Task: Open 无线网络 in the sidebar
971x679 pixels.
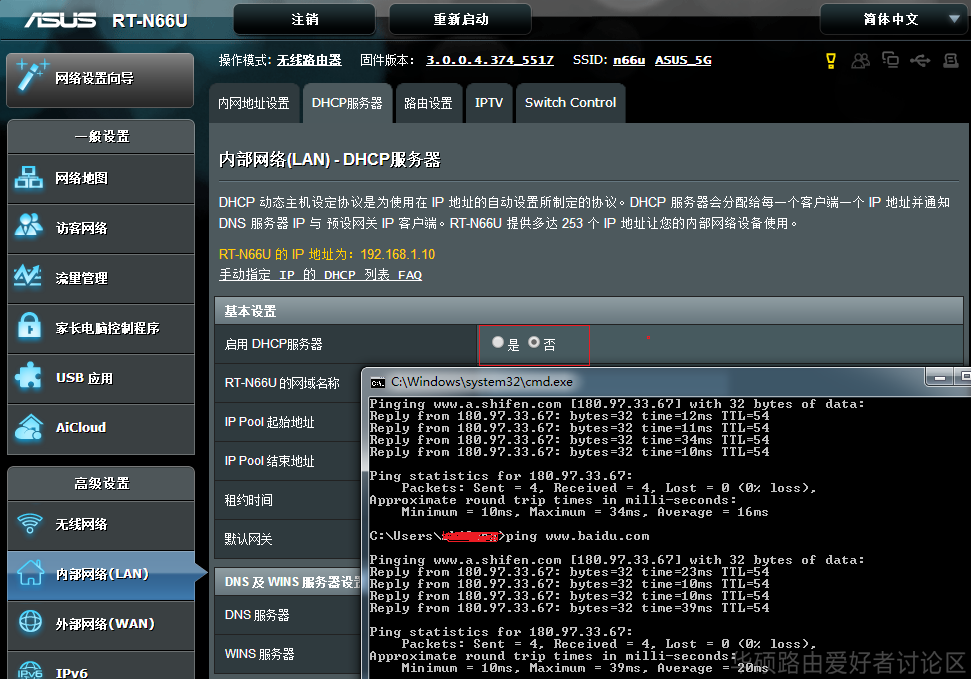Action: (x=101, y=525)
